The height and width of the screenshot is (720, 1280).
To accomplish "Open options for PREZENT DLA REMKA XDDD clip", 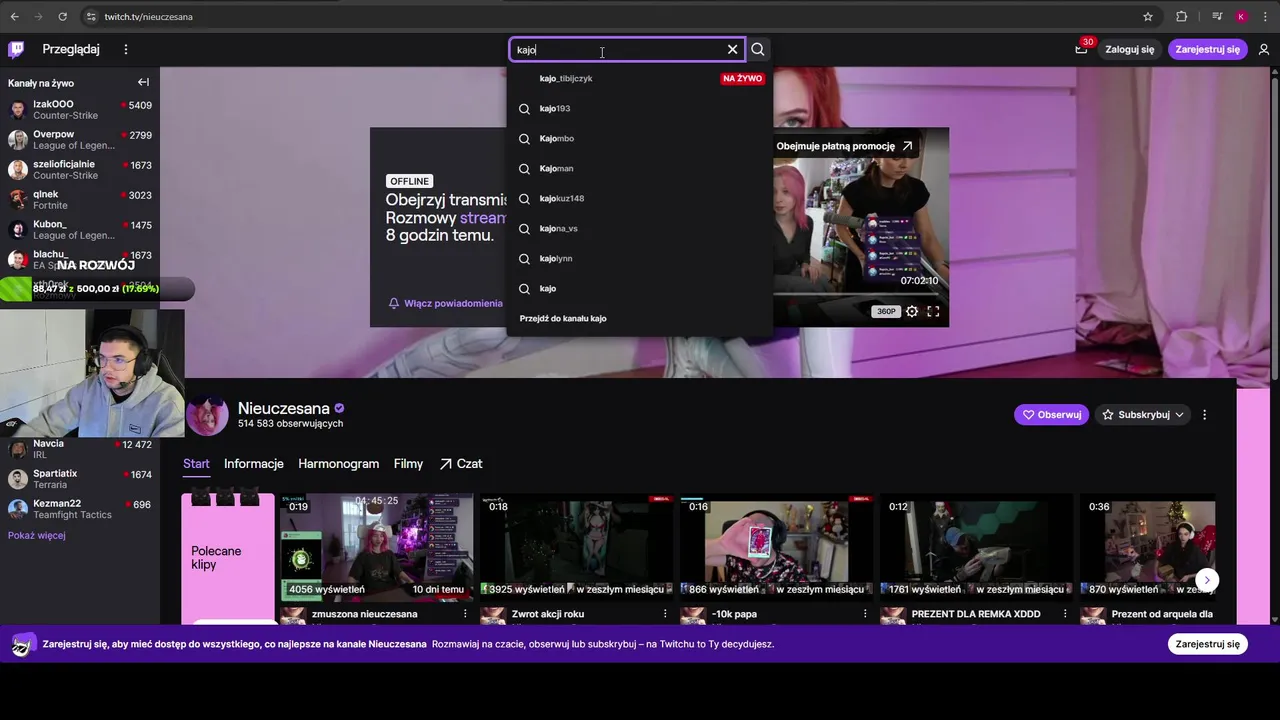I will click(1065, 614).
